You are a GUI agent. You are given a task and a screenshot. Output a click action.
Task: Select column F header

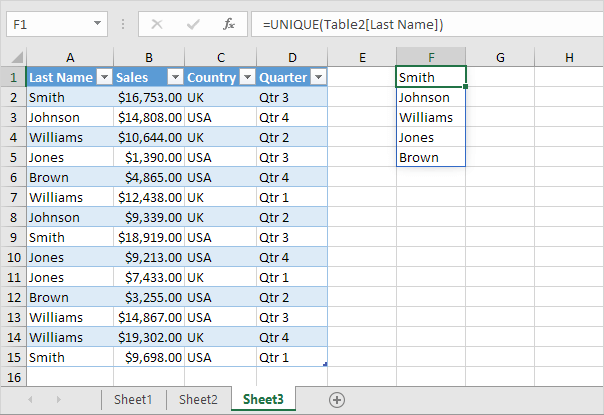(431, 57)
